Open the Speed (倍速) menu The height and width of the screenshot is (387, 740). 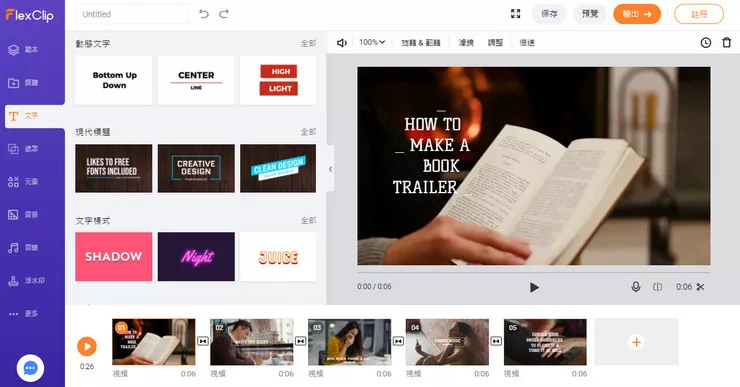point(527,43)
